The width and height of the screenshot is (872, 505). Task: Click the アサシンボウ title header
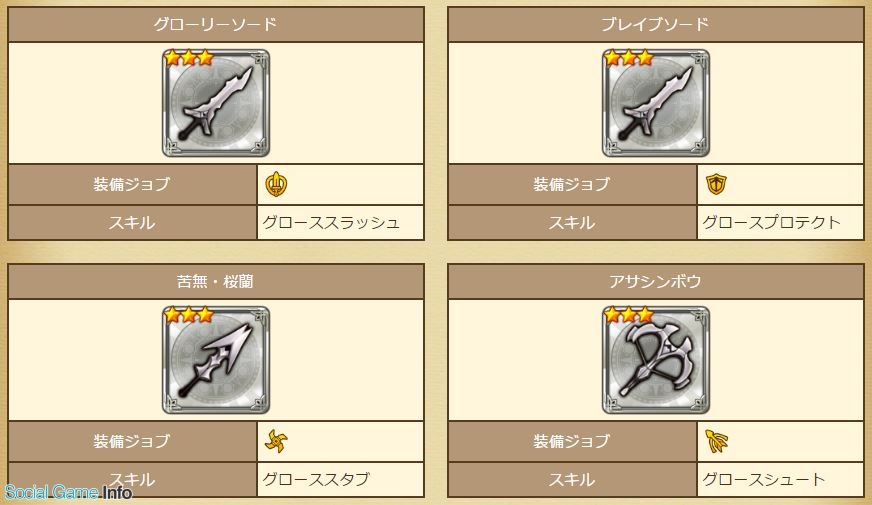[656, 281]
